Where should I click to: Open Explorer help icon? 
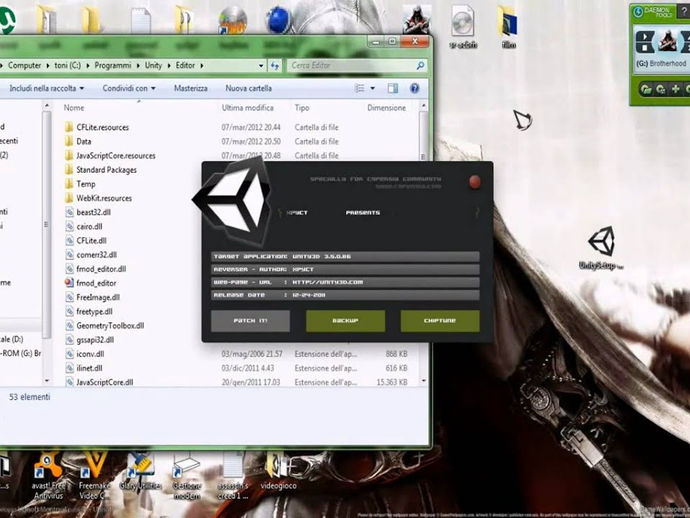(x=414, y=88)
